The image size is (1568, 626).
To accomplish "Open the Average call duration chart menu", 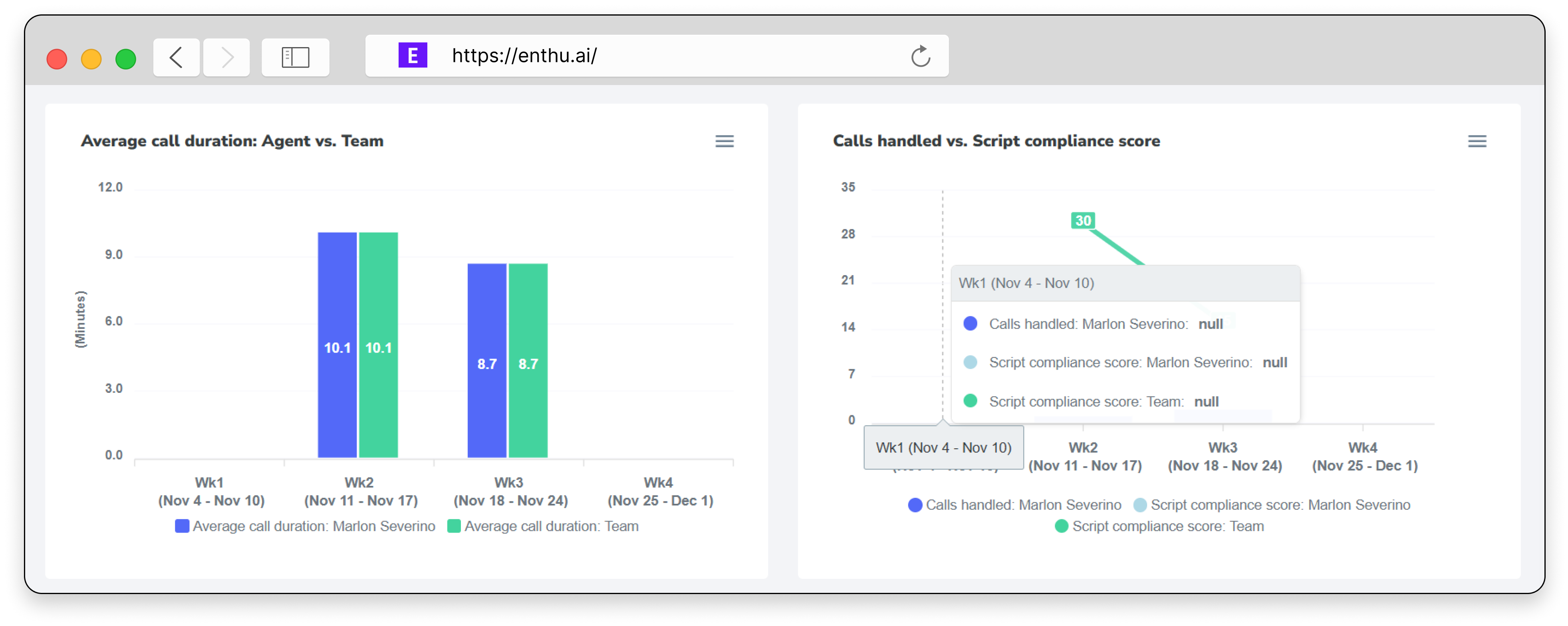I will point(724,141).
